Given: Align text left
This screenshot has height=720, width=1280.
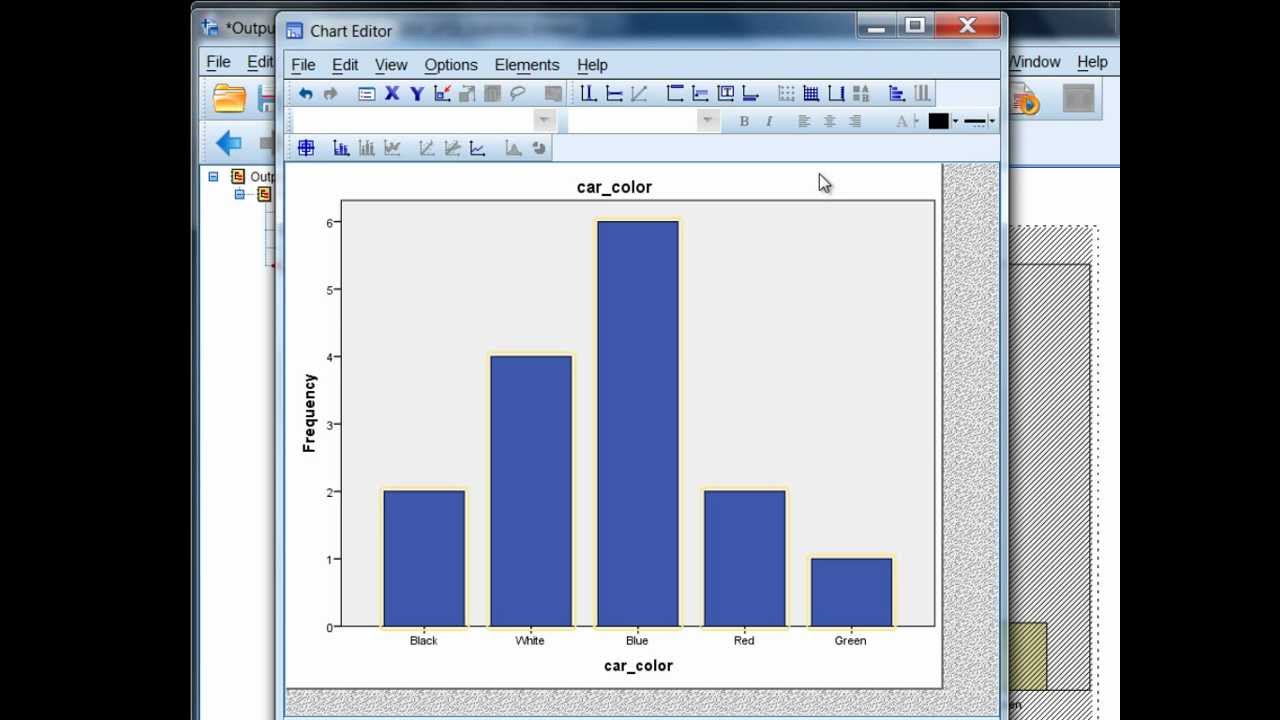Looking at the screenshot, I should coord(804,121).
